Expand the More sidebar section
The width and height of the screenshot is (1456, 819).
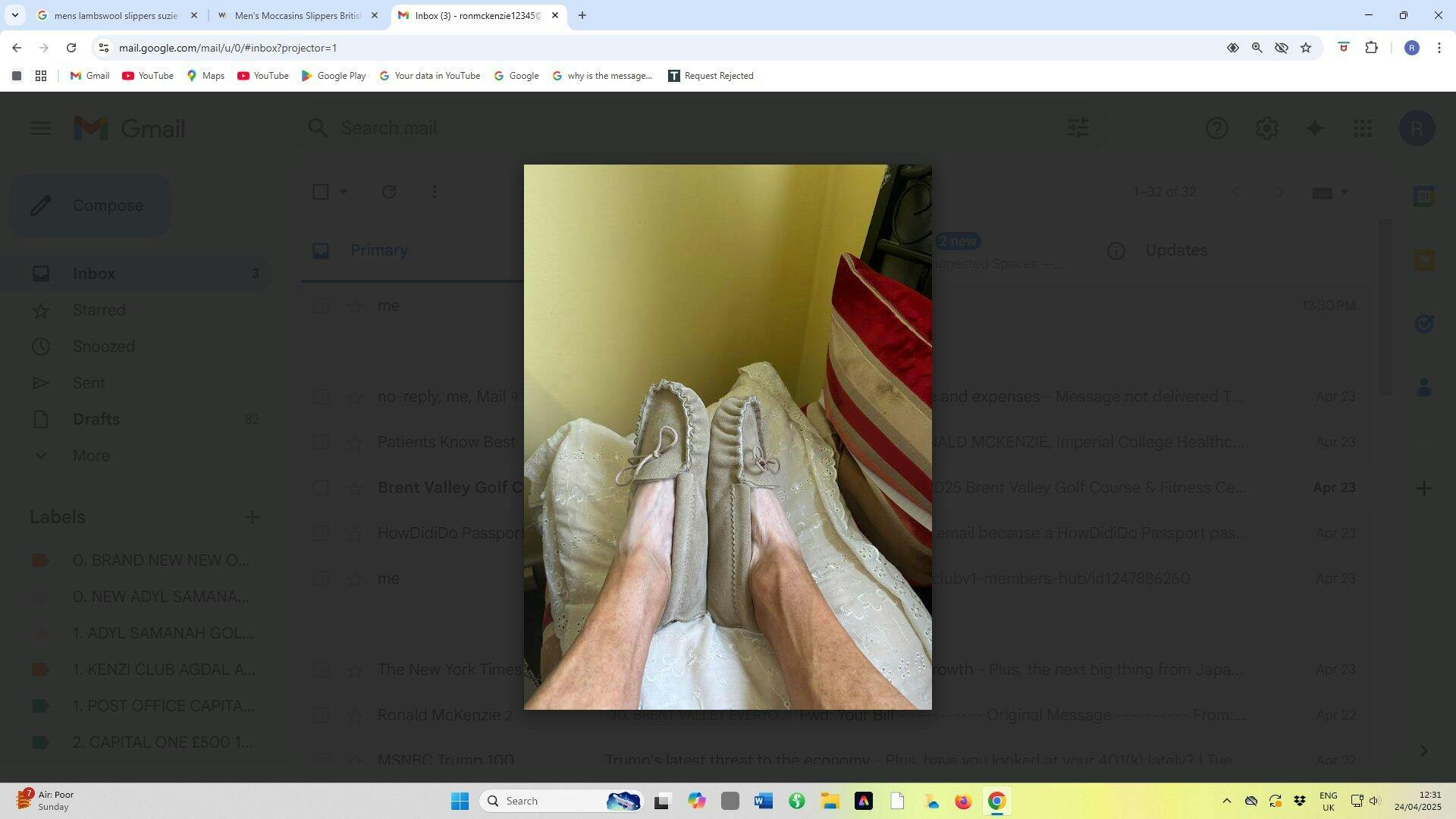click(x=91, y=456)
